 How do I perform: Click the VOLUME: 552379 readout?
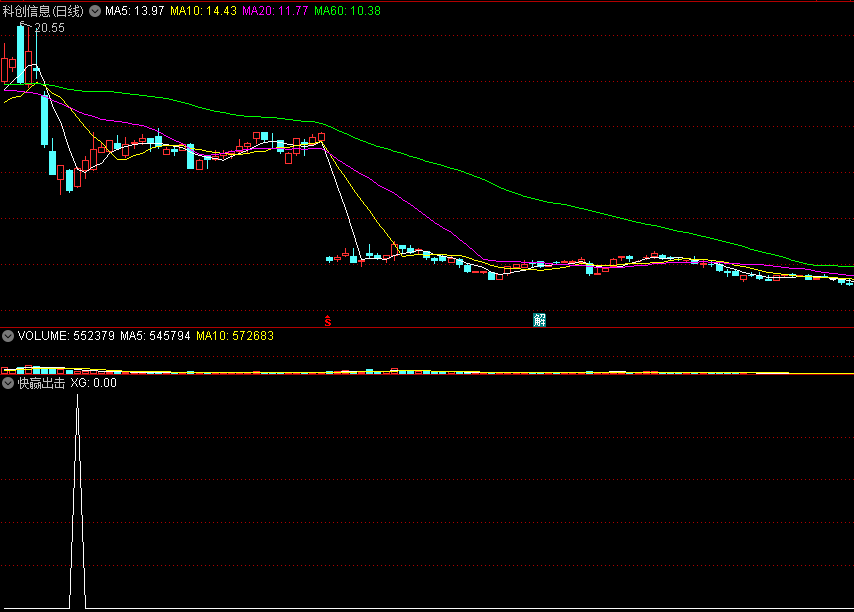click(66, 336)
